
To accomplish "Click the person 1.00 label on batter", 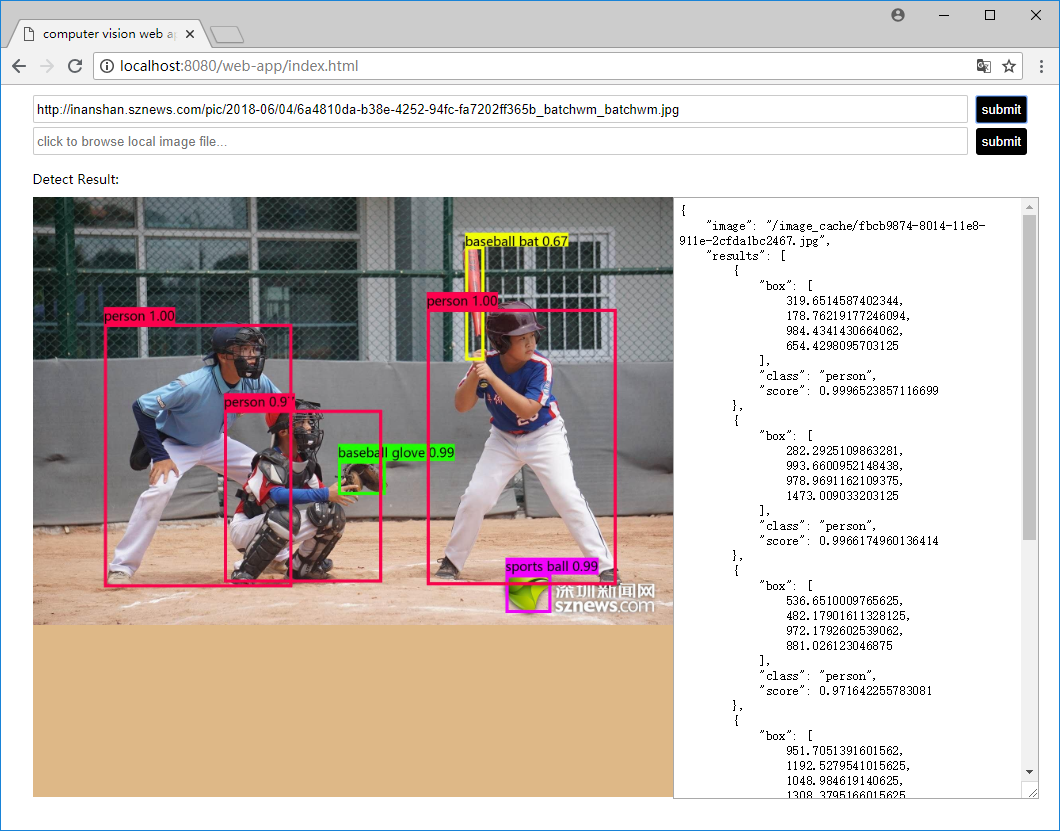I will click(462, 301).
